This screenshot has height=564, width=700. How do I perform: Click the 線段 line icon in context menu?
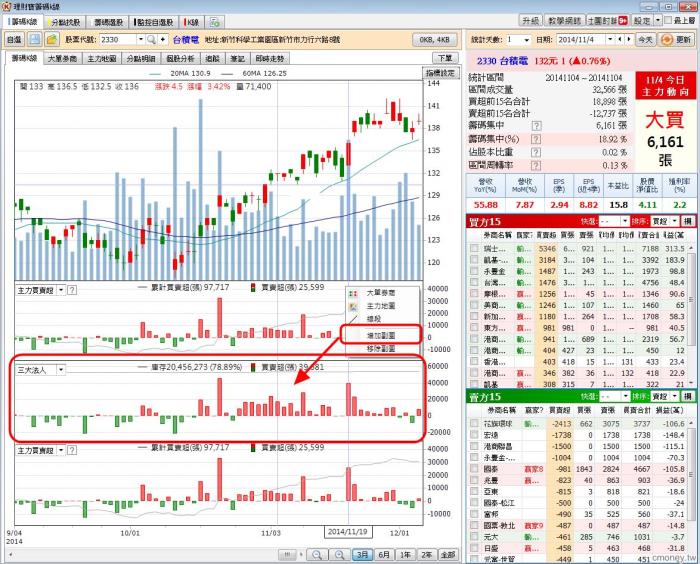click(x=354, y=319)
